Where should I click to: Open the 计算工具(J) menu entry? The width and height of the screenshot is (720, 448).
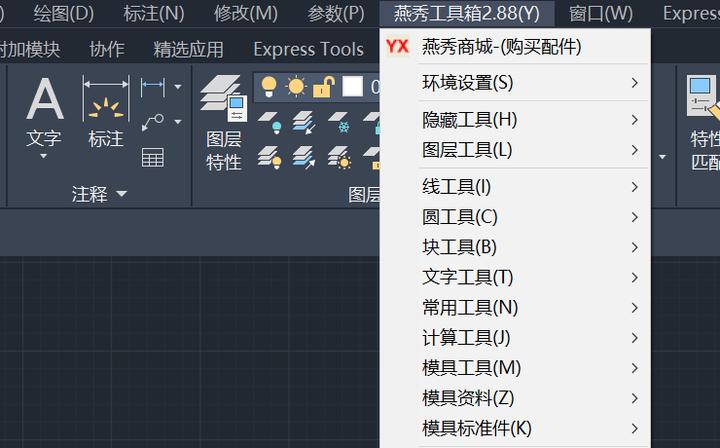(515, 338)
